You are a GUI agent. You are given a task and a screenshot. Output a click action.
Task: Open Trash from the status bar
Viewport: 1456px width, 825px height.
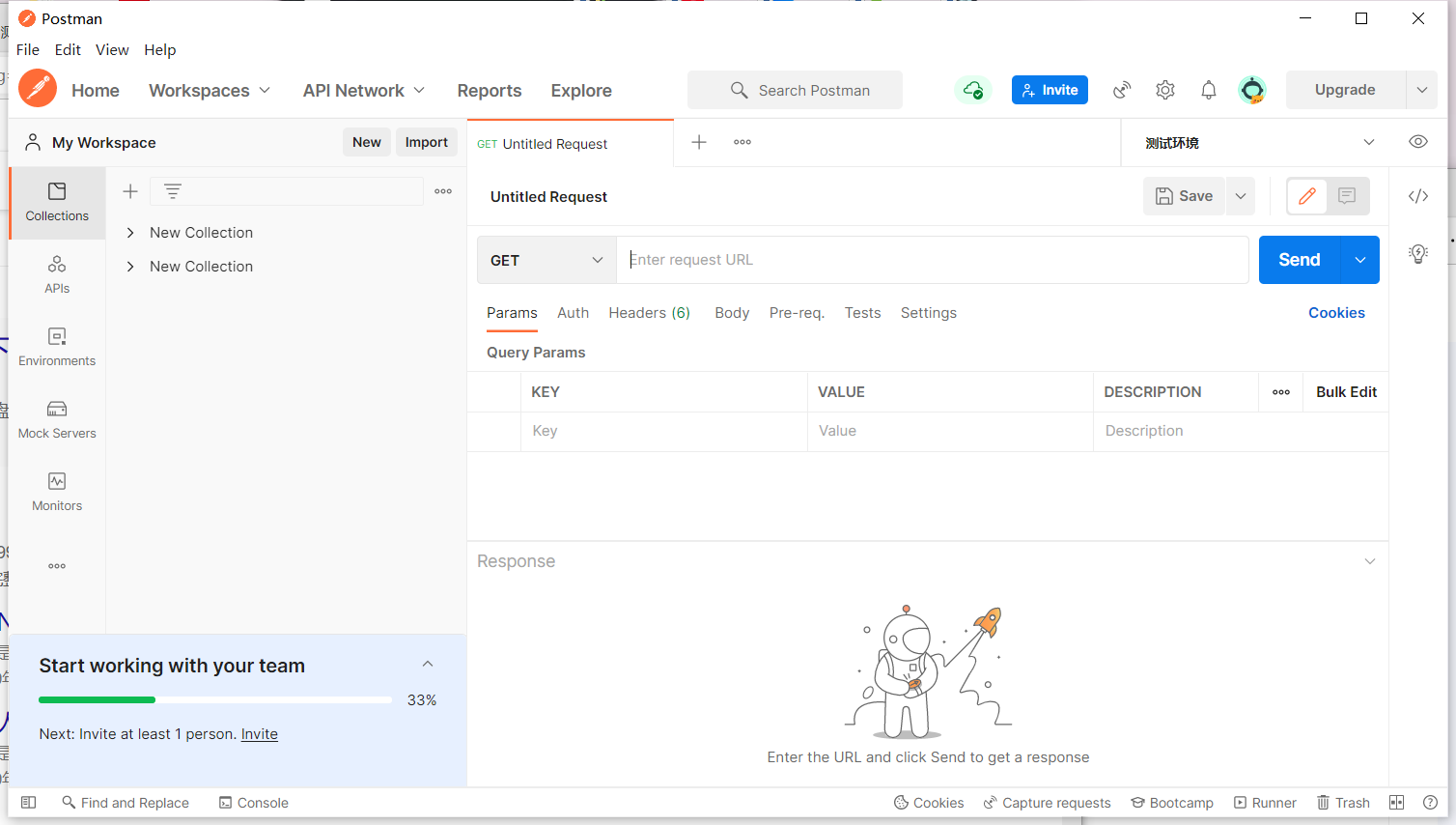click(x=1343, y=803)
